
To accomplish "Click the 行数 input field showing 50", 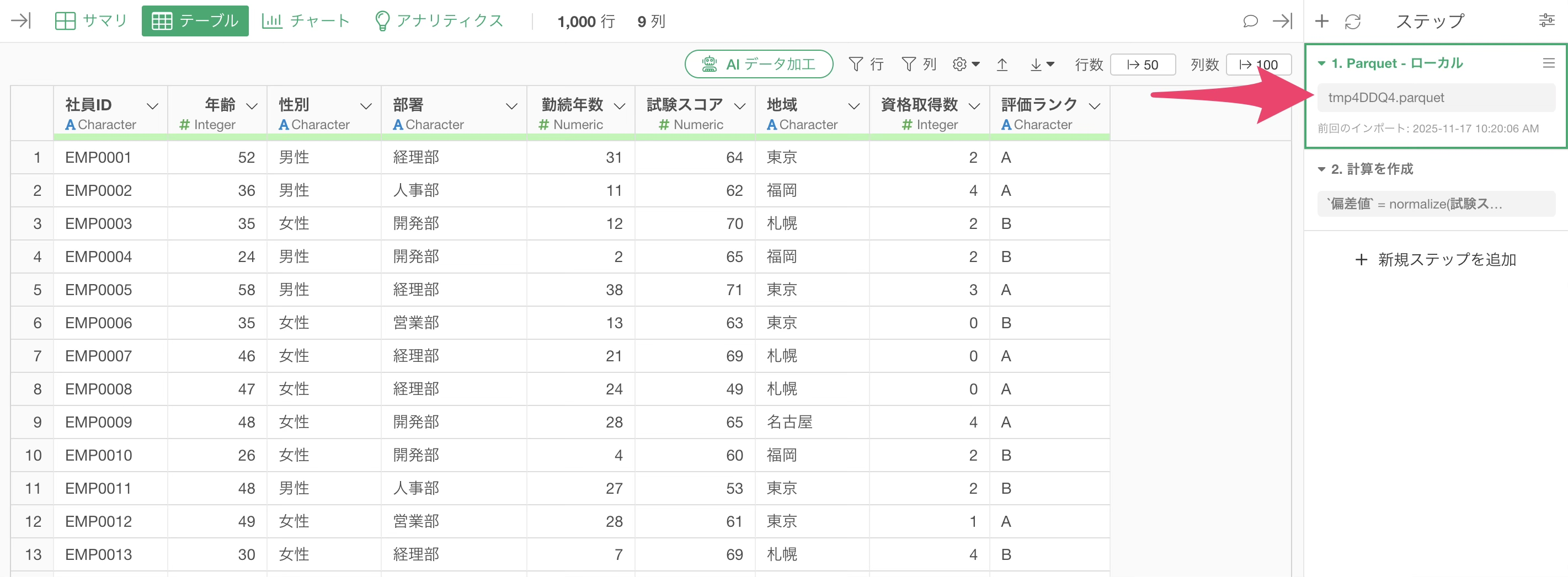I will tap(1143, 65).
